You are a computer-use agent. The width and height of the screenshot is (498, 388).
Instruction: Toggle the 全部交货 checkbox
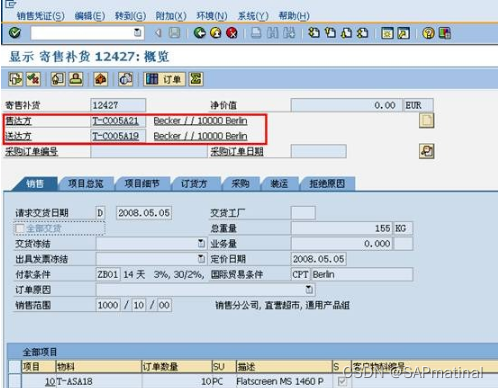coord(20,228)
